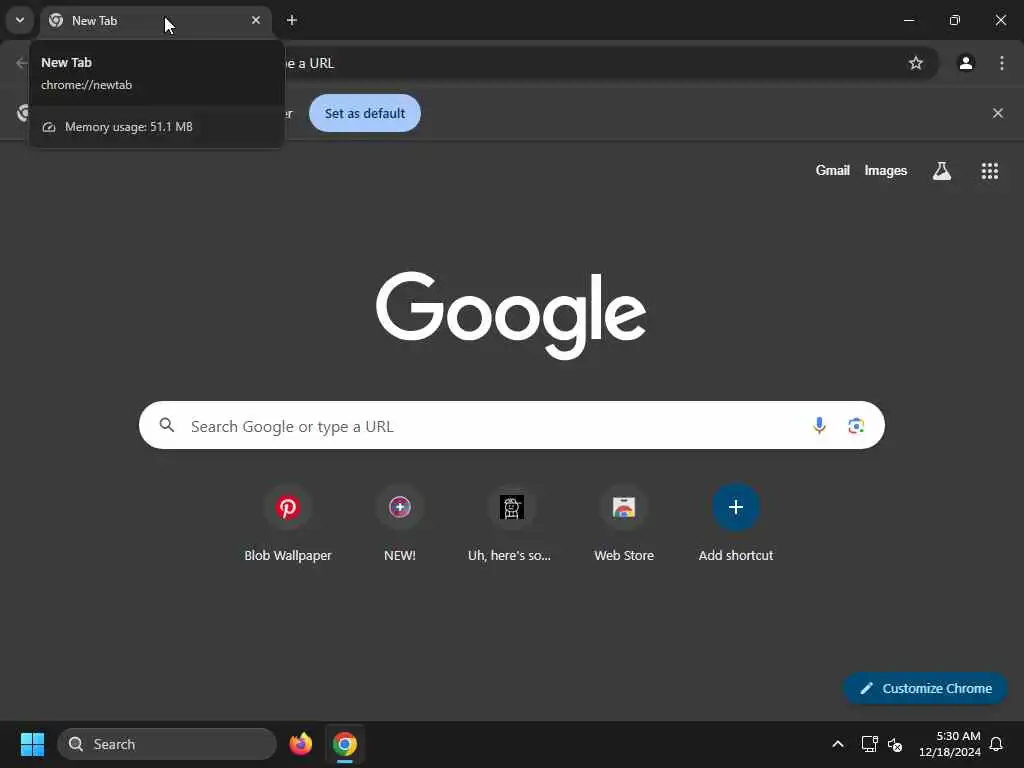Dismiss the default browser infobar
The width and height of the screenshot is (1024, 768).
pyautogui.click(x=997, y=113)
